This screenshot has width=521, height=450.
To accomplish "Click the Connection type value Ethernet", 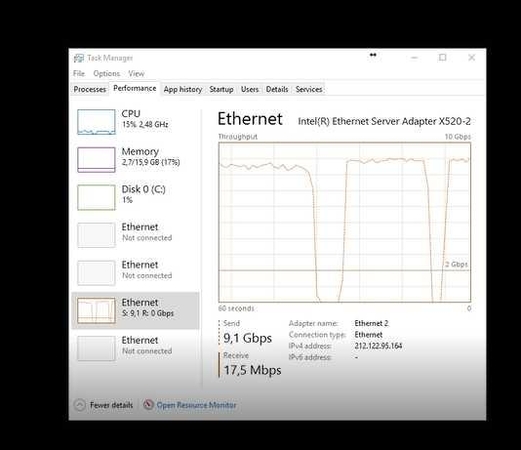I will point(368,335).
